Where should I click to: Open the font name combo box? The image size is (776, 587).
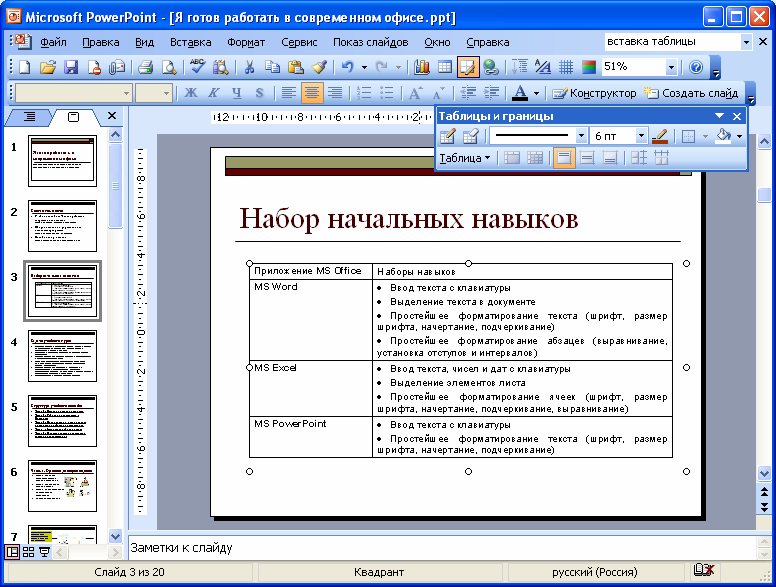pyautogui.click(x=74, y=93)
